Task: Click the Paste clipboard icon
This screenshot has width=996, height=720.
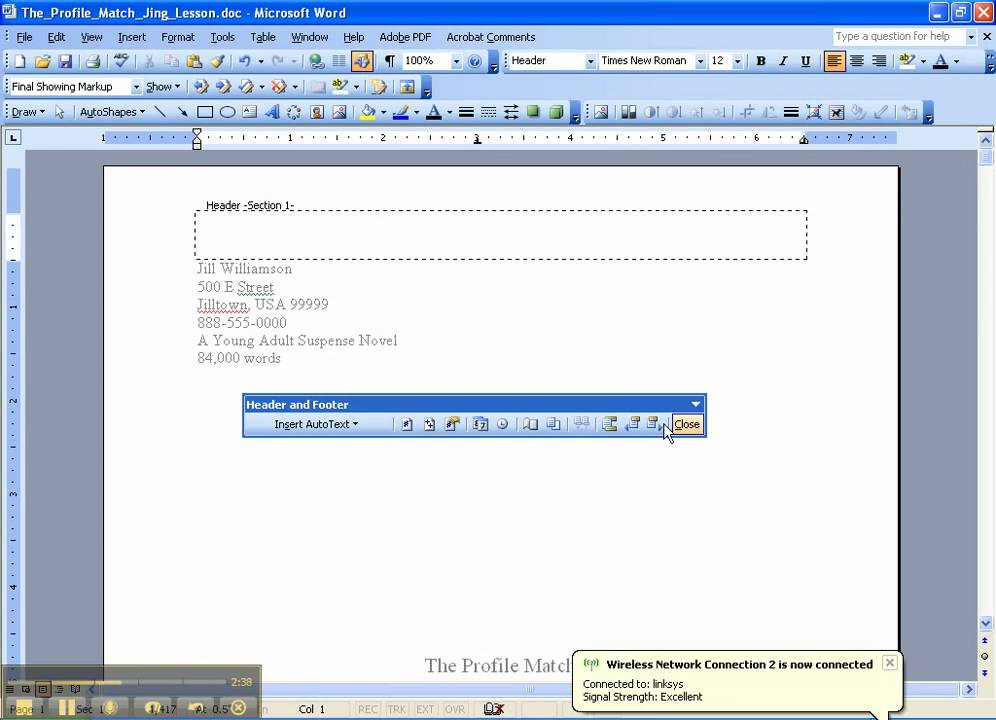Action: (x=194, y=61)
